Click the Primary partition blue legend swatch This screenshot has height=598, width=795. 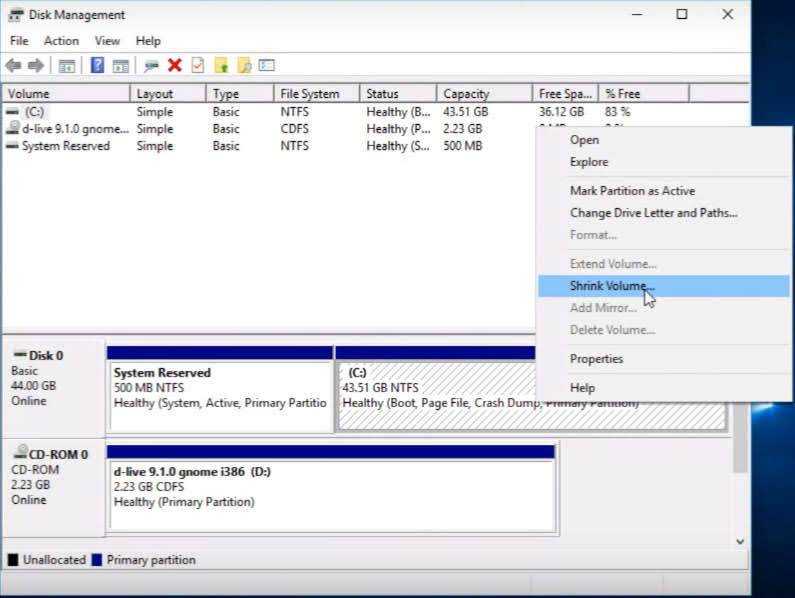96,560
